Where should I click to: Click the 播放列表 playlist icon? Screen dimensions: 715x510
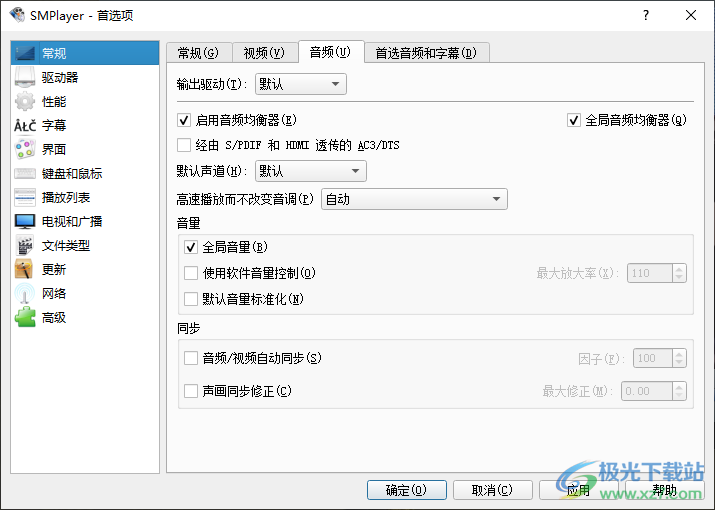coord(25,198)
